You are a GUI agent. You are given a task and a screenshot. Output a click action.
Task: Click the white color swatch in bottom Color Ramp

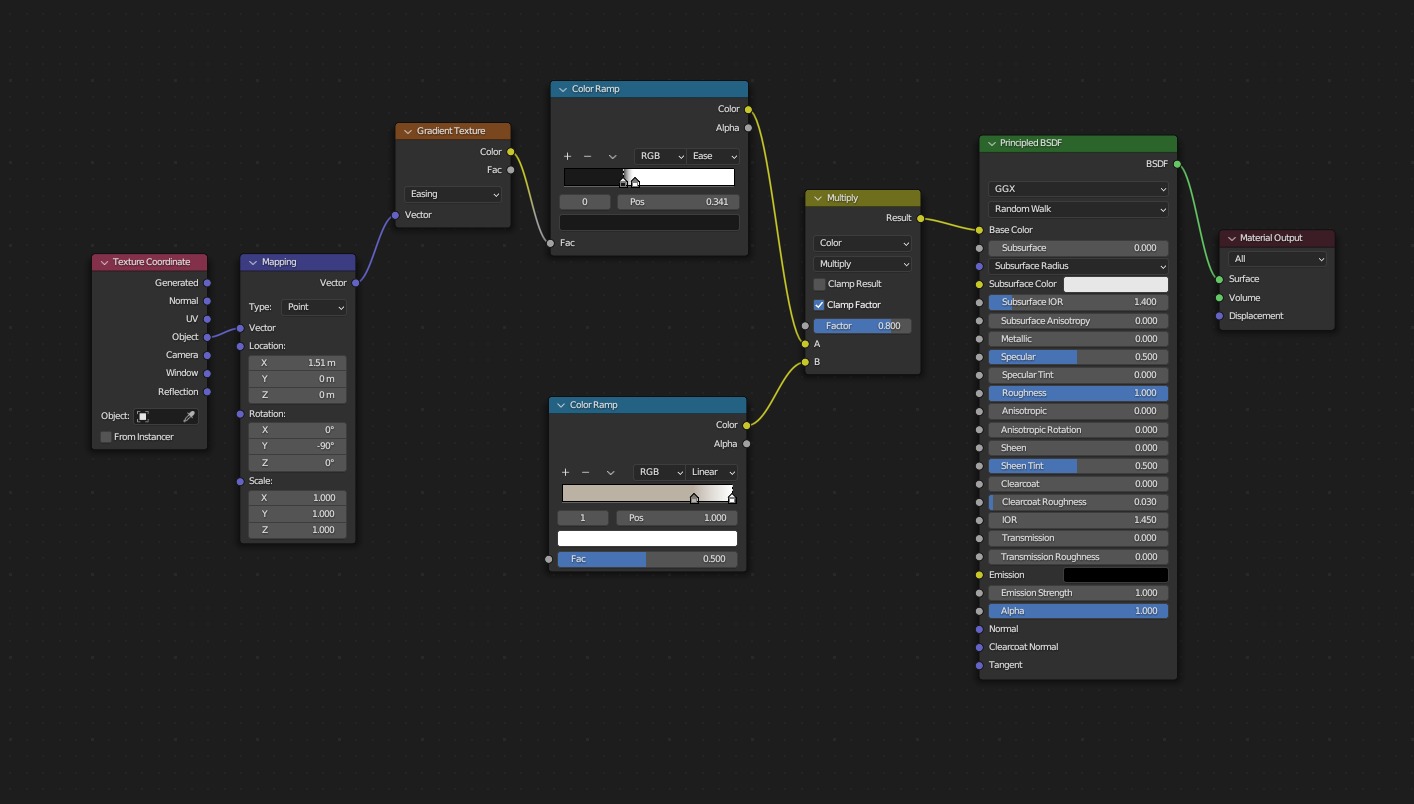pos(647,538)
